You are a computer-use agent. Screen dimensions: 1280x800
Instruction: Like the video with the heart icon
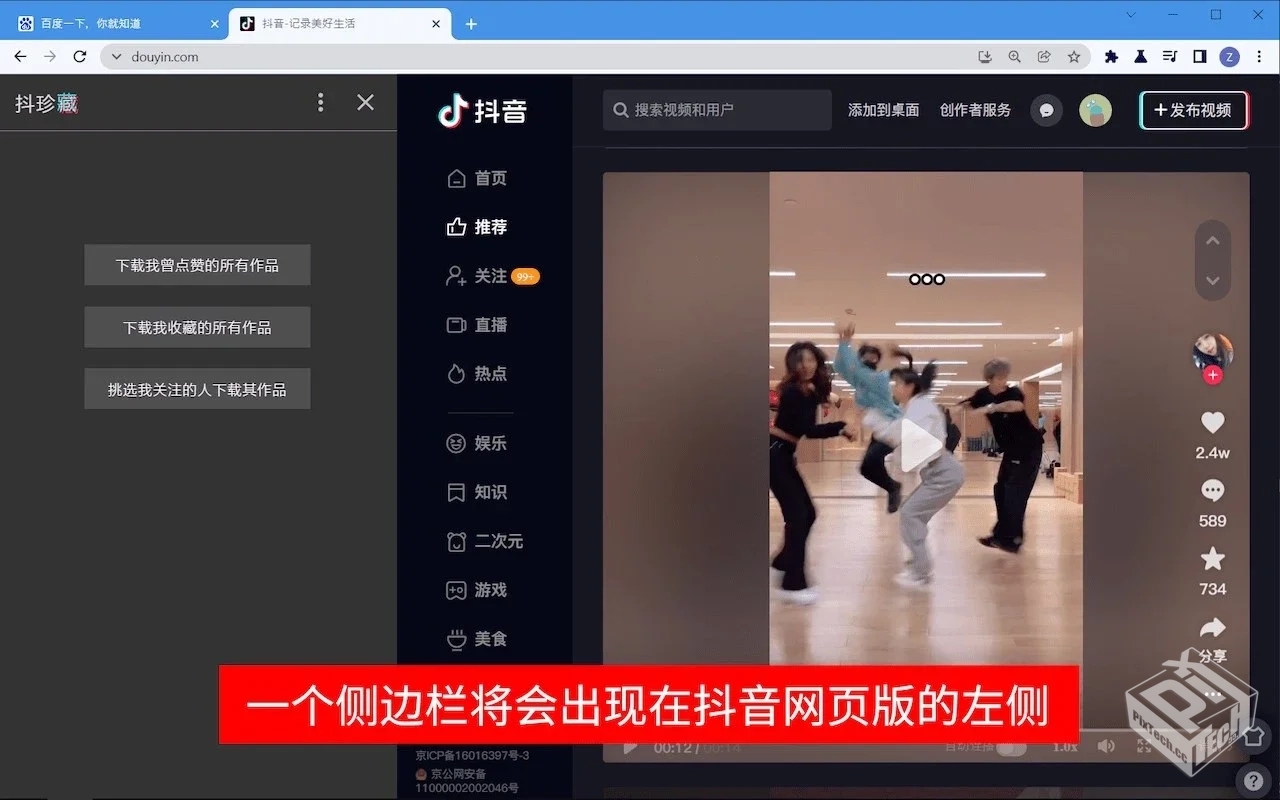click(1212, 422)
